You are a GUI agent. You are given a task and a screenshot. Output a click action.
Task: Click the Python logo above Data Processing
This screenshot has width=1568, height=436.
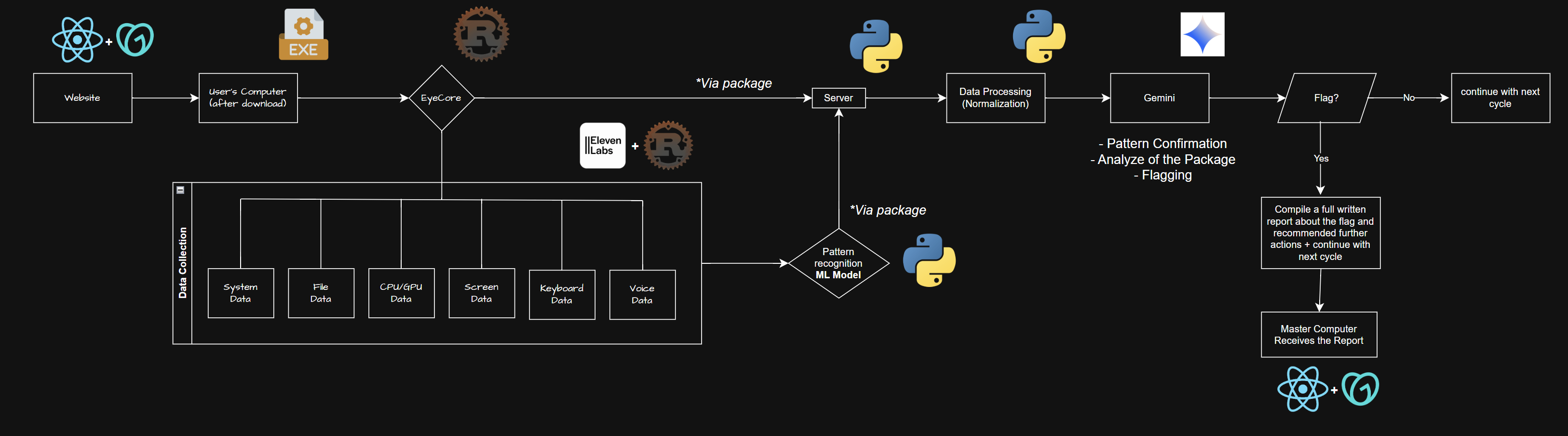(x=1039, y=37)
